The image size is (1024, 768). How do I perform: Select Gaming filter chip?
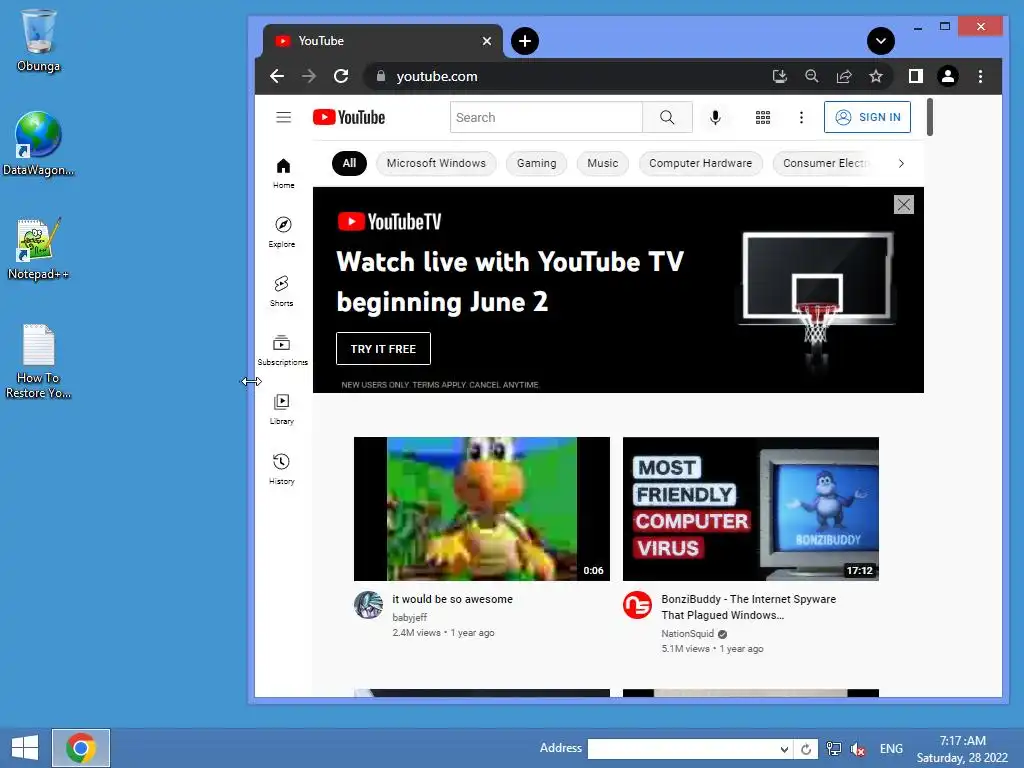(x=537, y=163)
